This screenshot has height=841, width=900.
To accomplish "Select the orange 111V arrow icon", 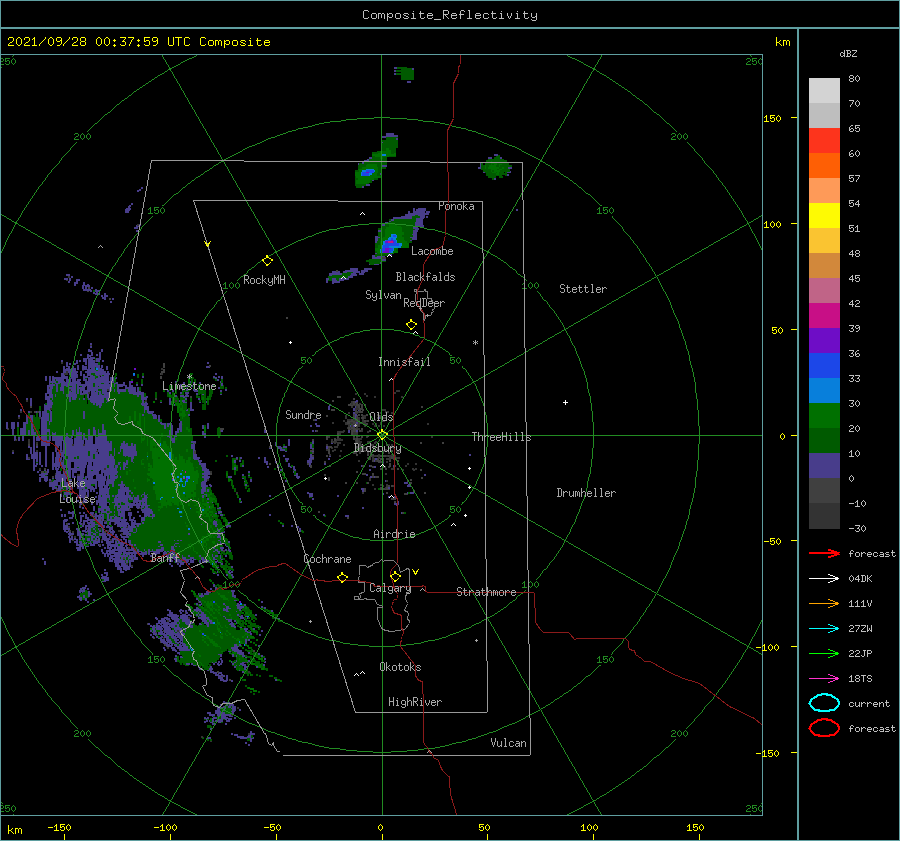I will [x=824, y=603].
